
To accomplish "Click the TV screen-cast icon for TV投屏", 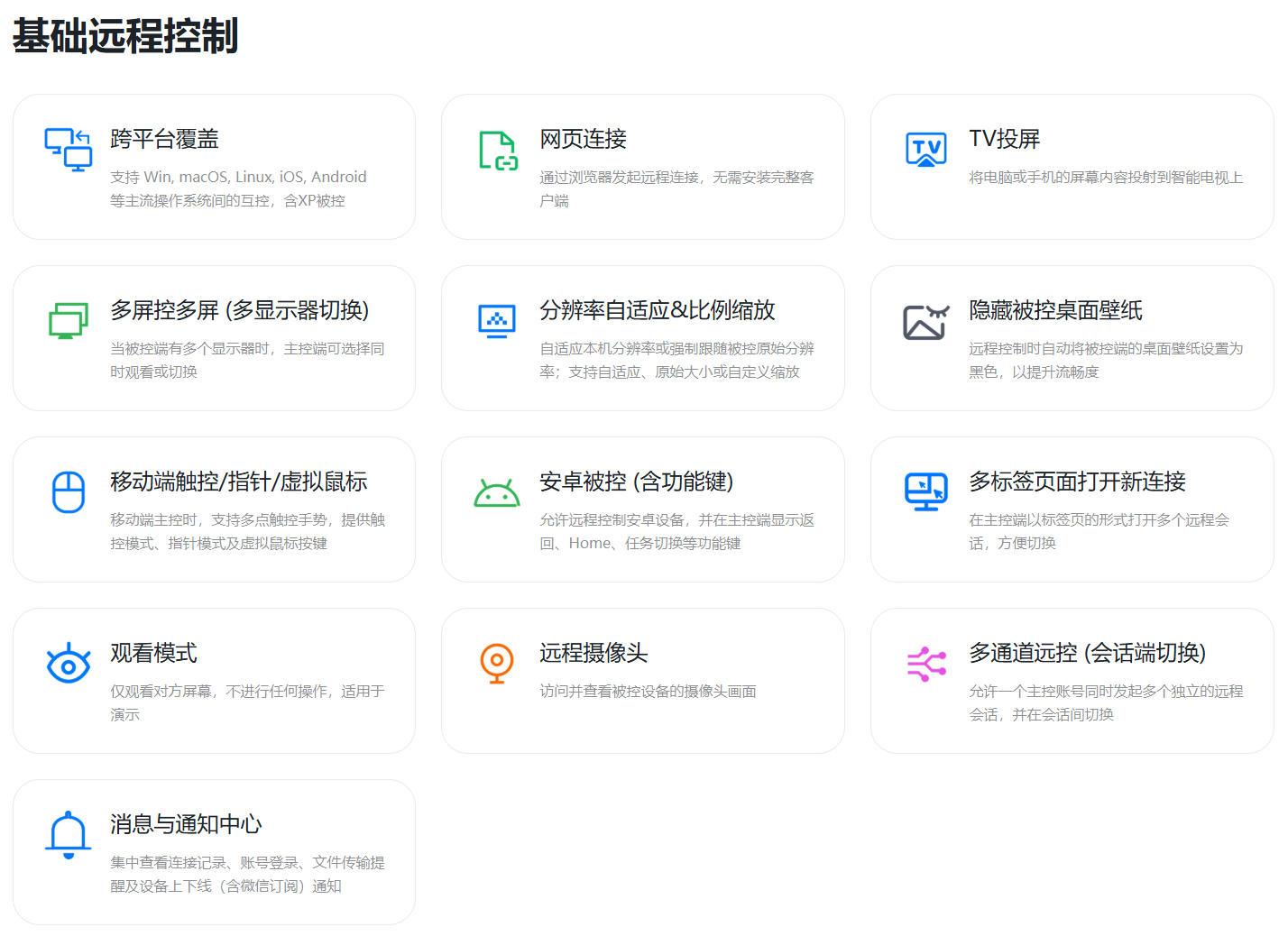I will click(925, 150).
